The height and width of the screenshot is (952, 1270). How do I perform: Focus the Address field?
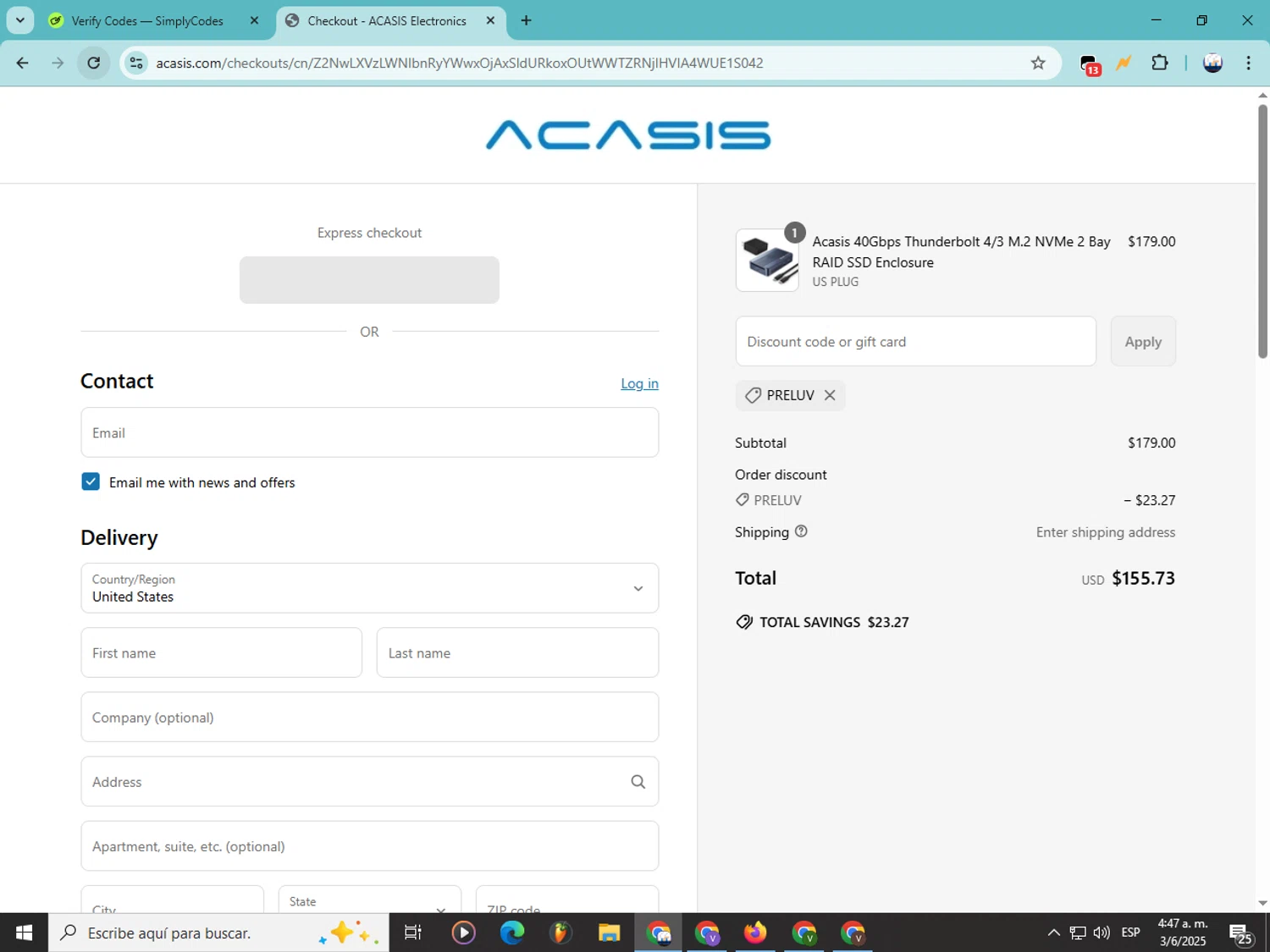point(370,781)
